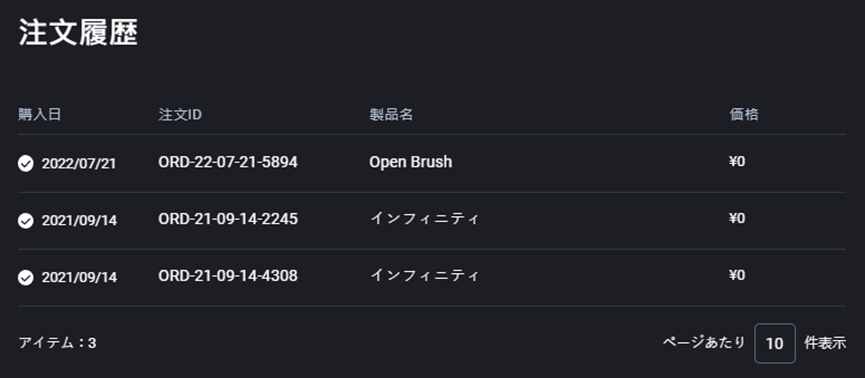Select インフィニティ in the ORD-21-09-14-4308 row
The height and width of the screenshot is (378, 865).
click(x=424, y=275)
